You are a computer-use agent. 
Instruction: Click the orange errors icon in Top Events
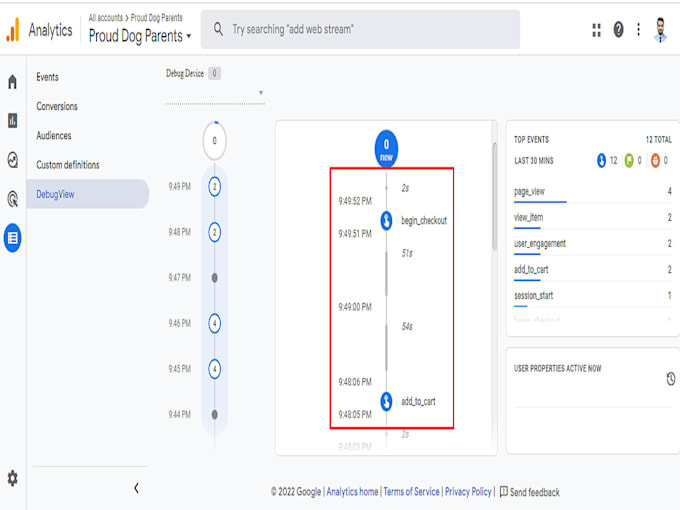(655, 160)
